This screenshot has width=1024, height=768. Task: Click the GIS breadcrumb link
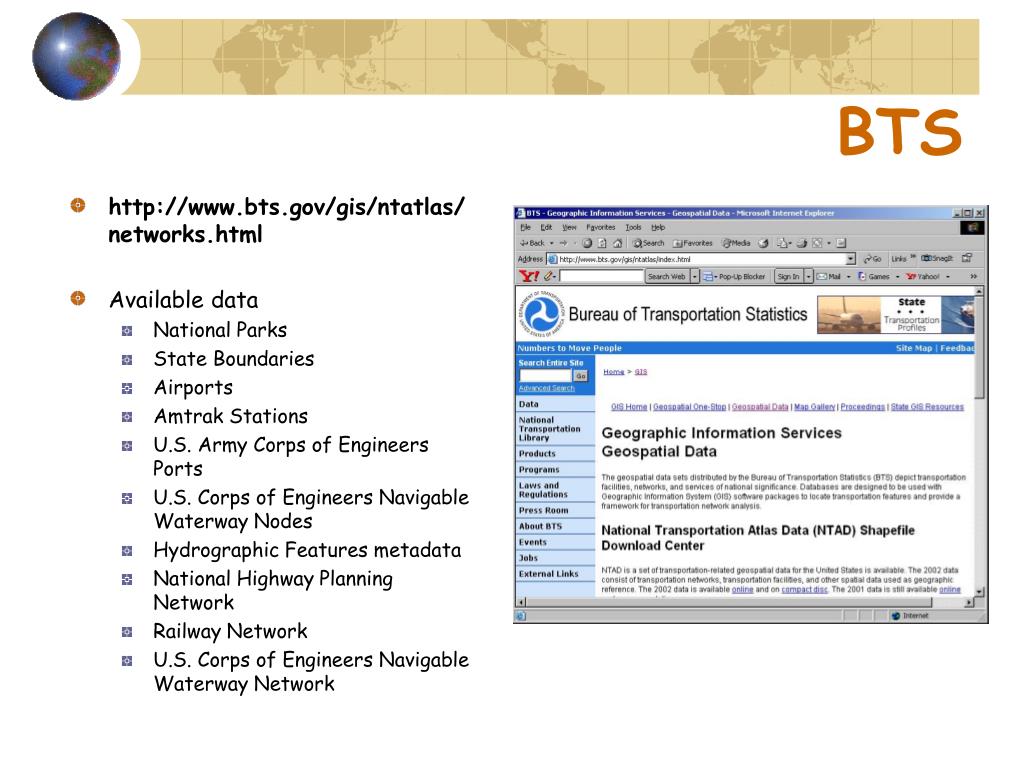(641, 372)
